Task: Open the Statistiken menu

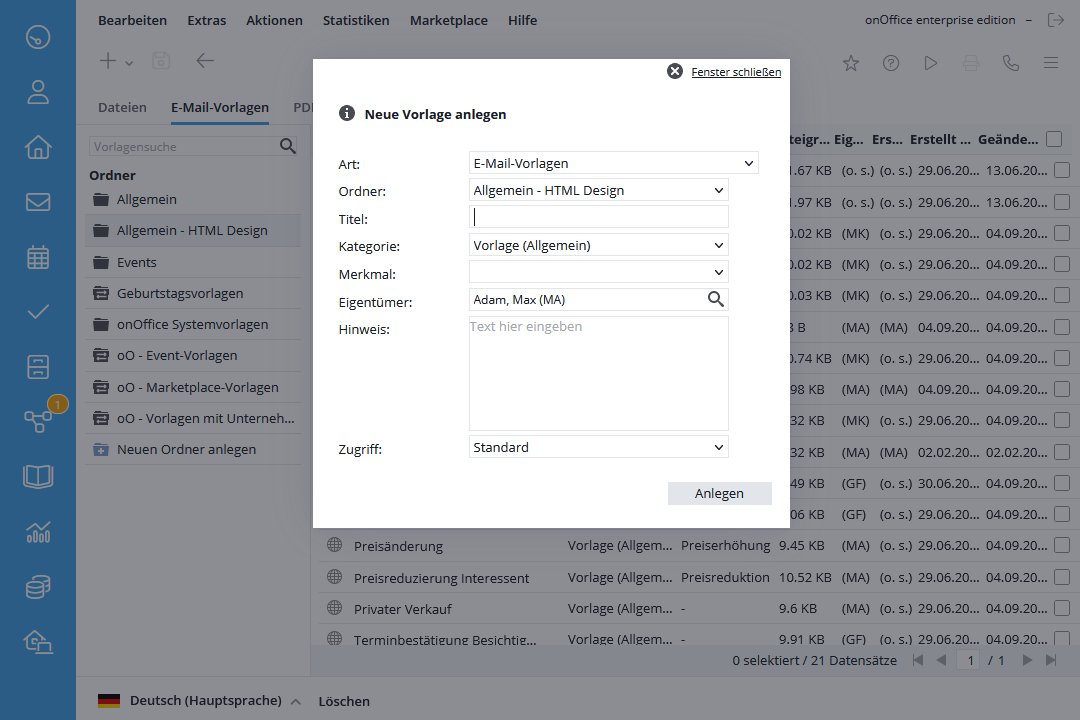Action: click(x=356, y=20)
